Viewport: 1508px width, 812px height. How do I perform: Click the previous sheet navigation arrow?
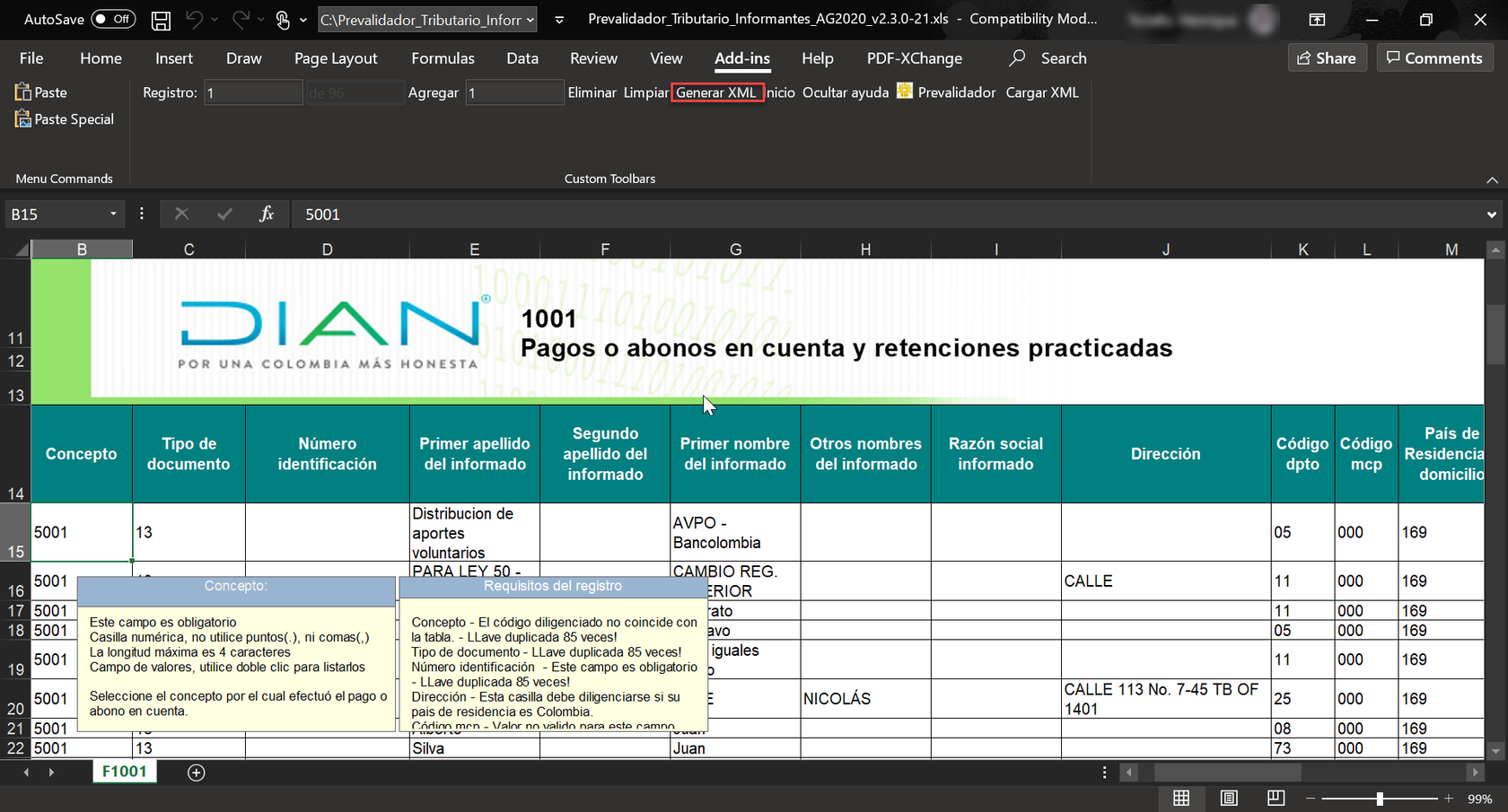coord(26,773)
